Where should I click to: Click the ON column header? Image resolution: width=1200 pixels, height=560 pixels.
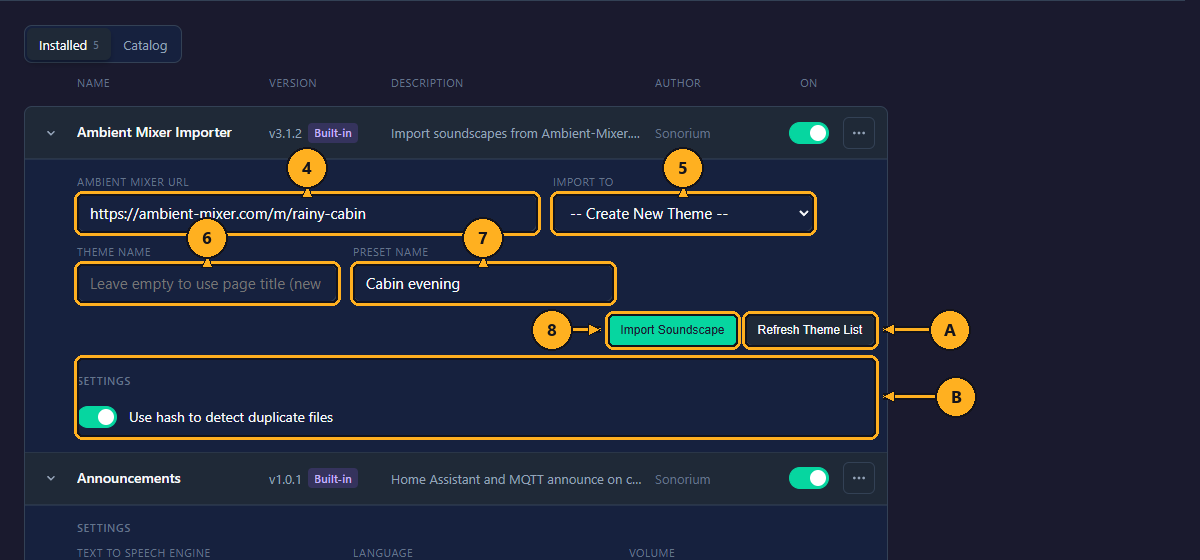[809, 83]
